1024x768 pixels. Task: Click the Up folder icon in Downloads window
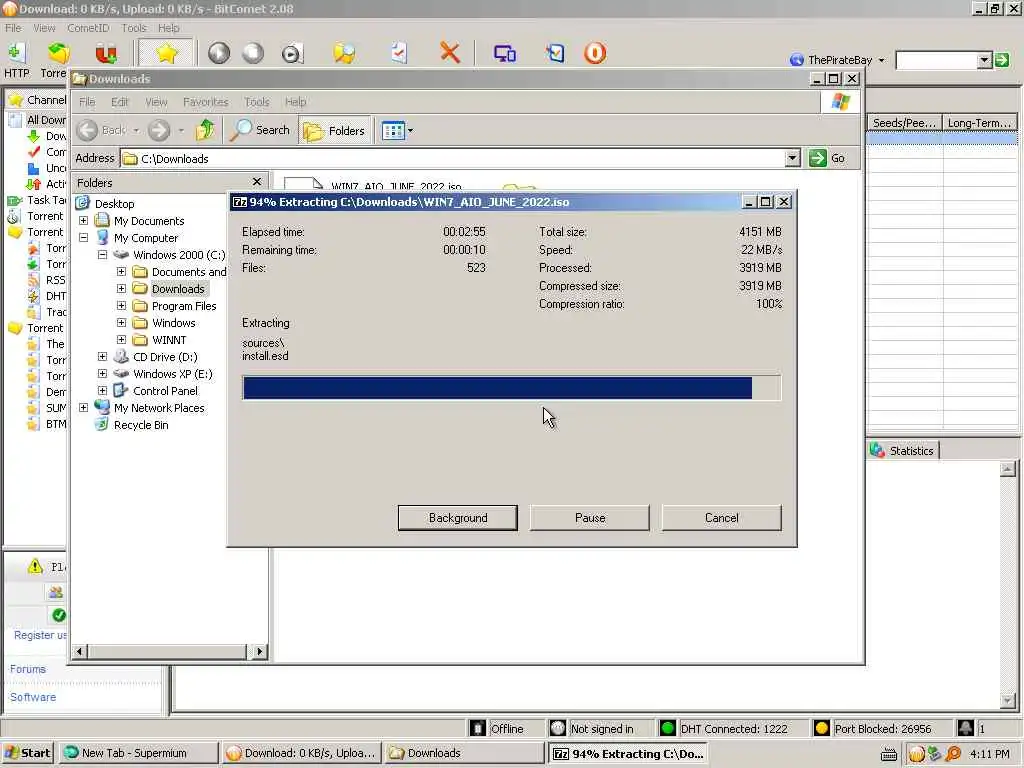(205, 130)
